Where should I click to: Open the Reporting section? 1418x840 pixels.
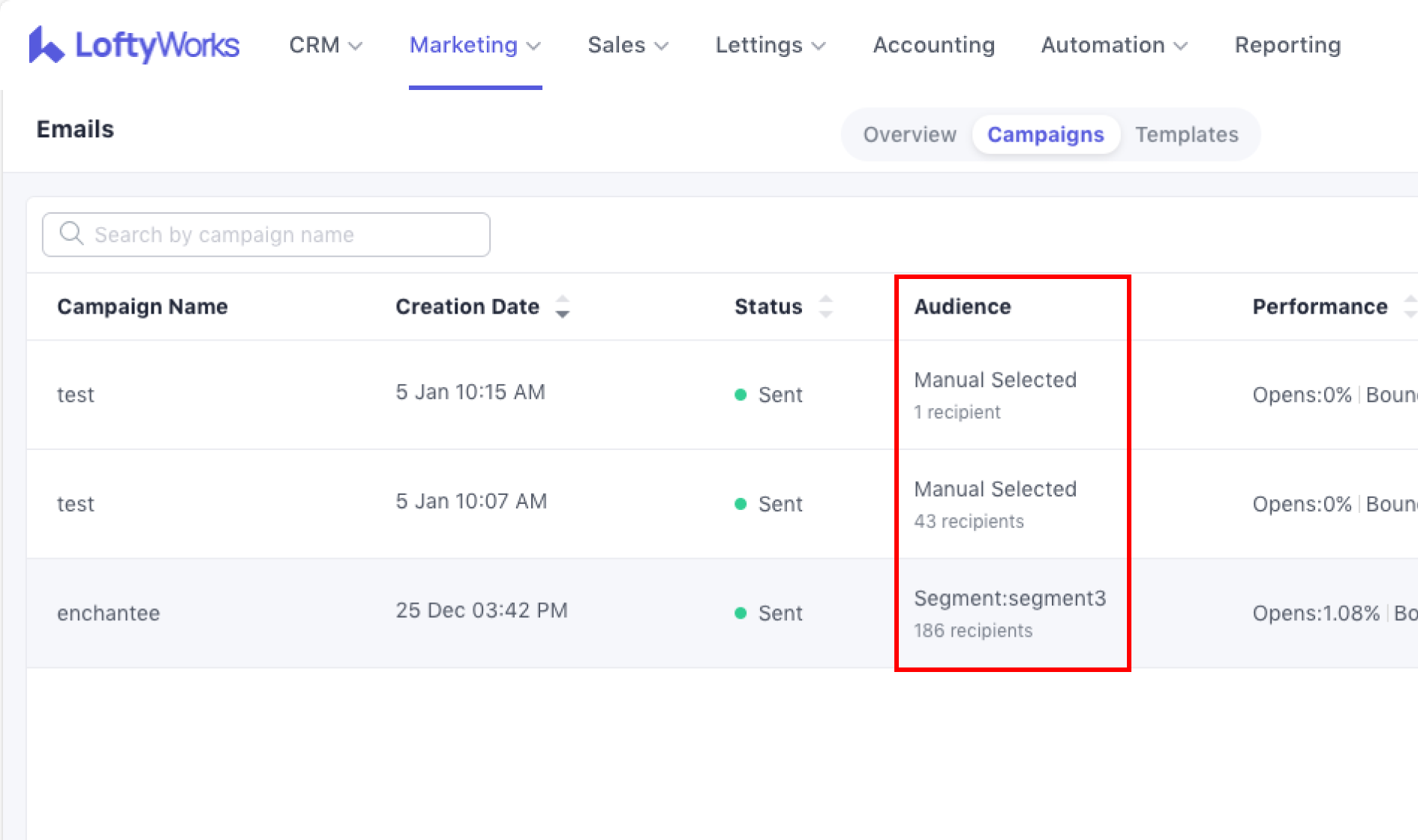pos(1287,45)
